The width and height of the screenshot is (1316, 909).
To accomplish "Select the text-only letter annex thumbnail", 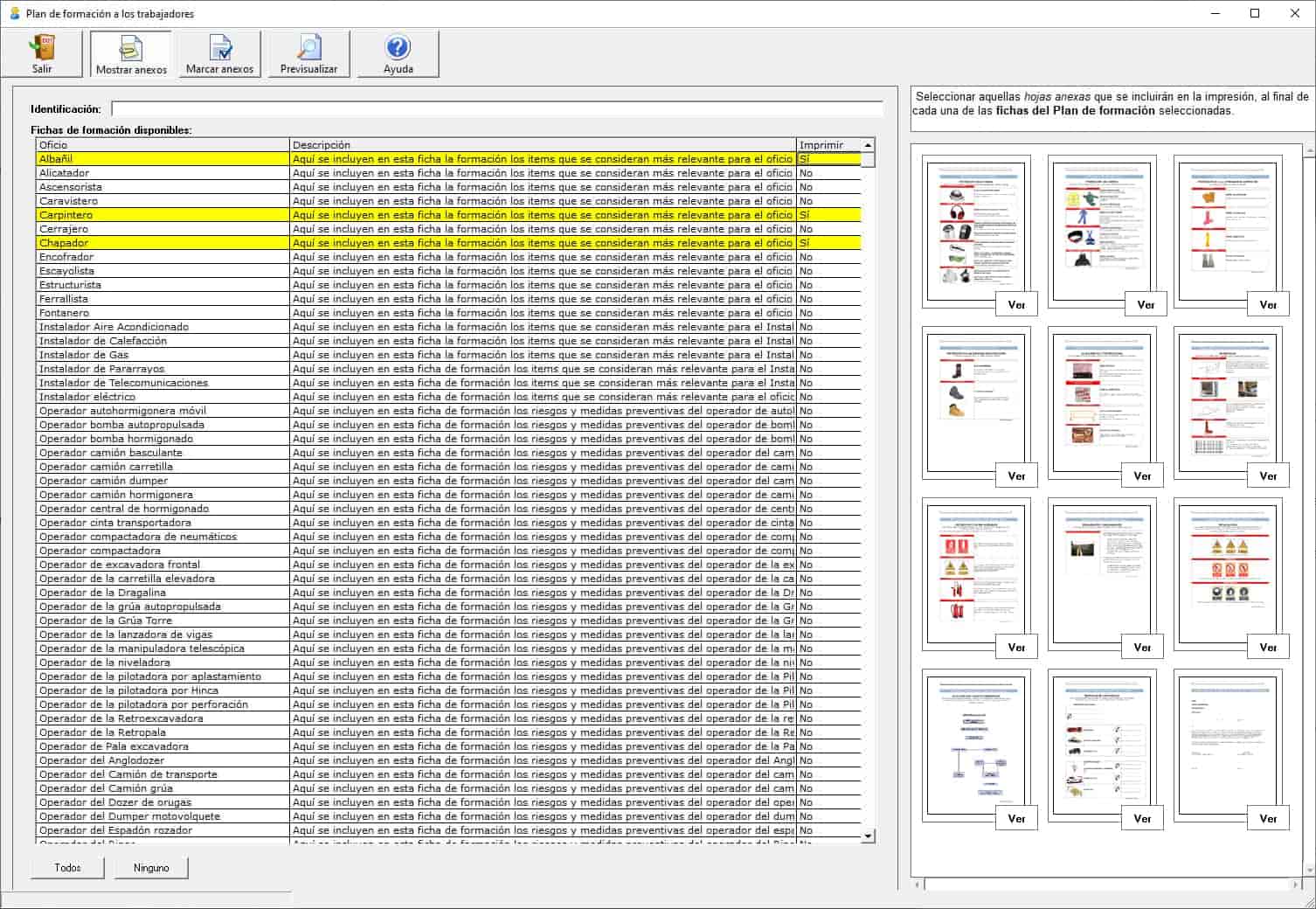I will [1228, 745].
